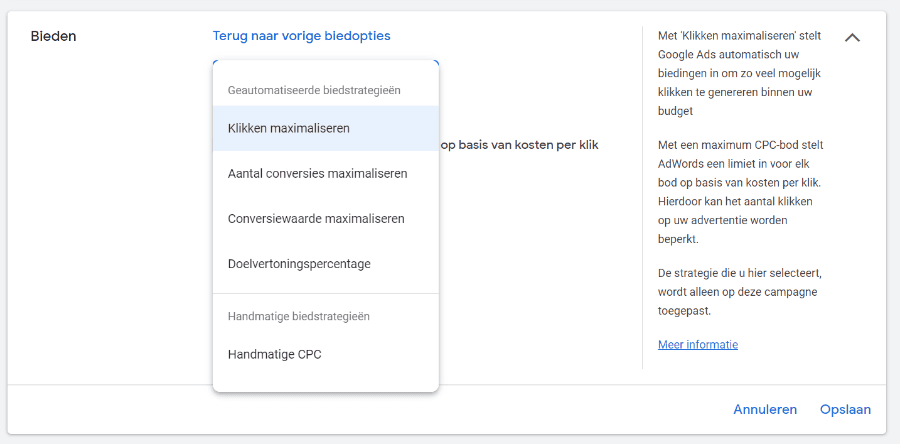Click the help paragraph starting 'Met een maximum CPC-bod'
The width and height of the screenshot is (900, 444).
click(x=740, y=192)
